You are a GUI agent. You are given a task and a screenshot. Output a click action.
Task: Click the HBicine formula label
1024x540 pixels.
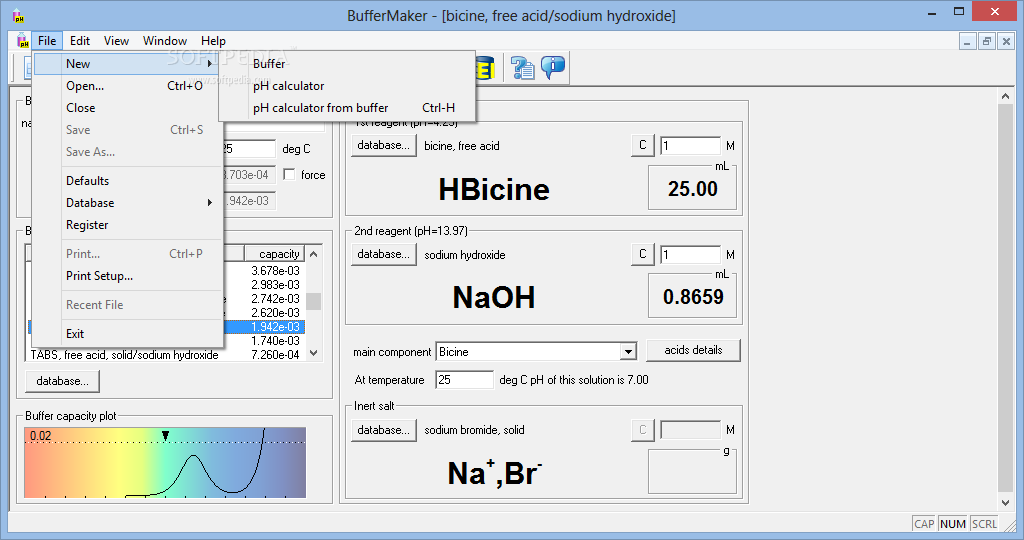click(494, 189)
